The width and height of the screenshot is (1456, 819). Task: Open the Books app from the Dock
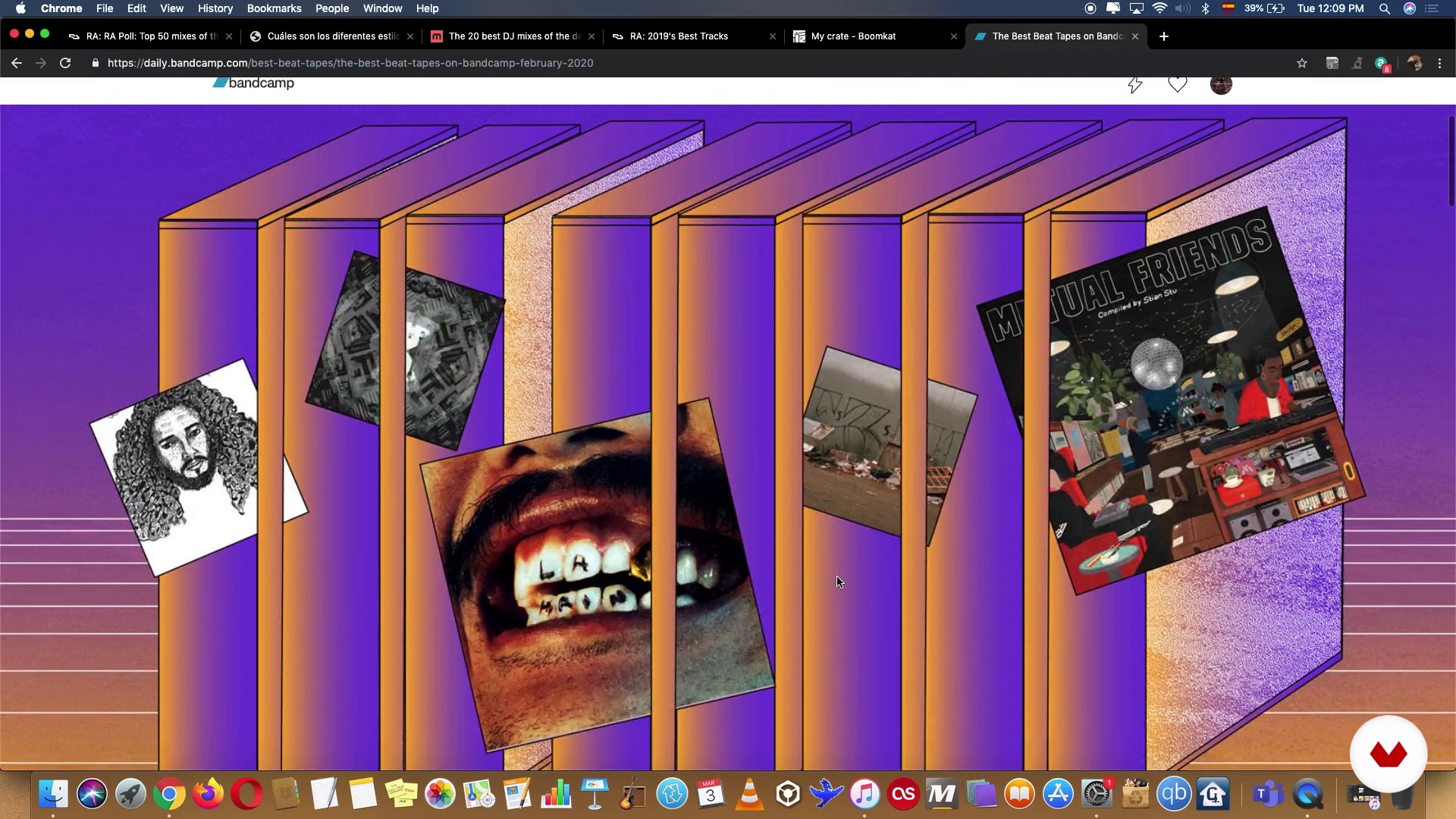(x=1019, y=794)
